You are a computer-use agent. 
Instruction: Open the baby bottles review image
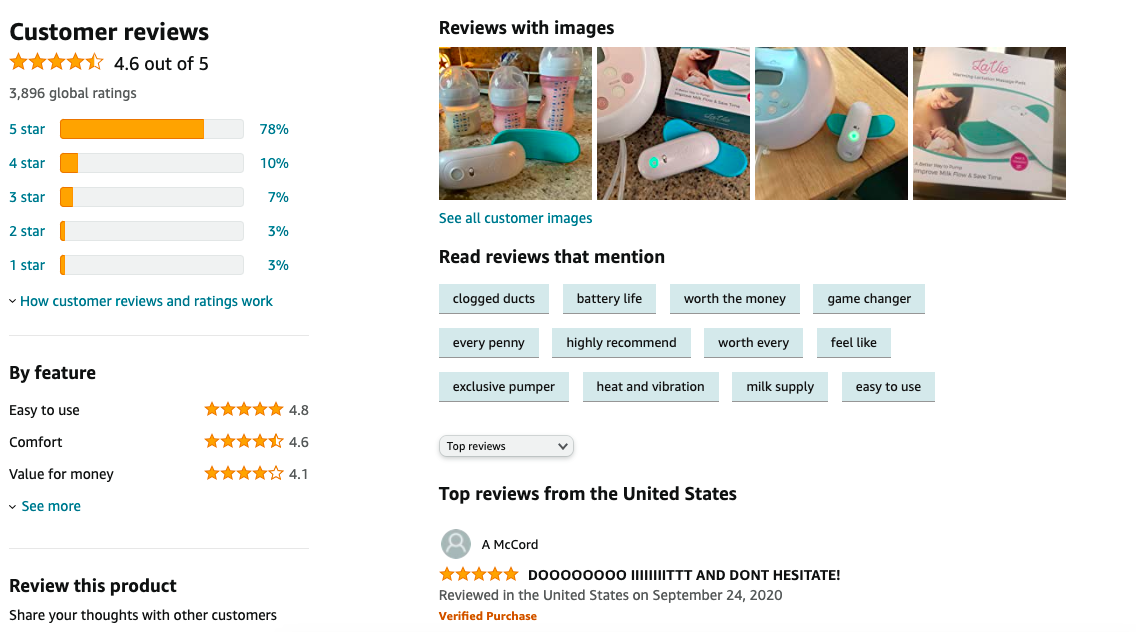point(515,123)
